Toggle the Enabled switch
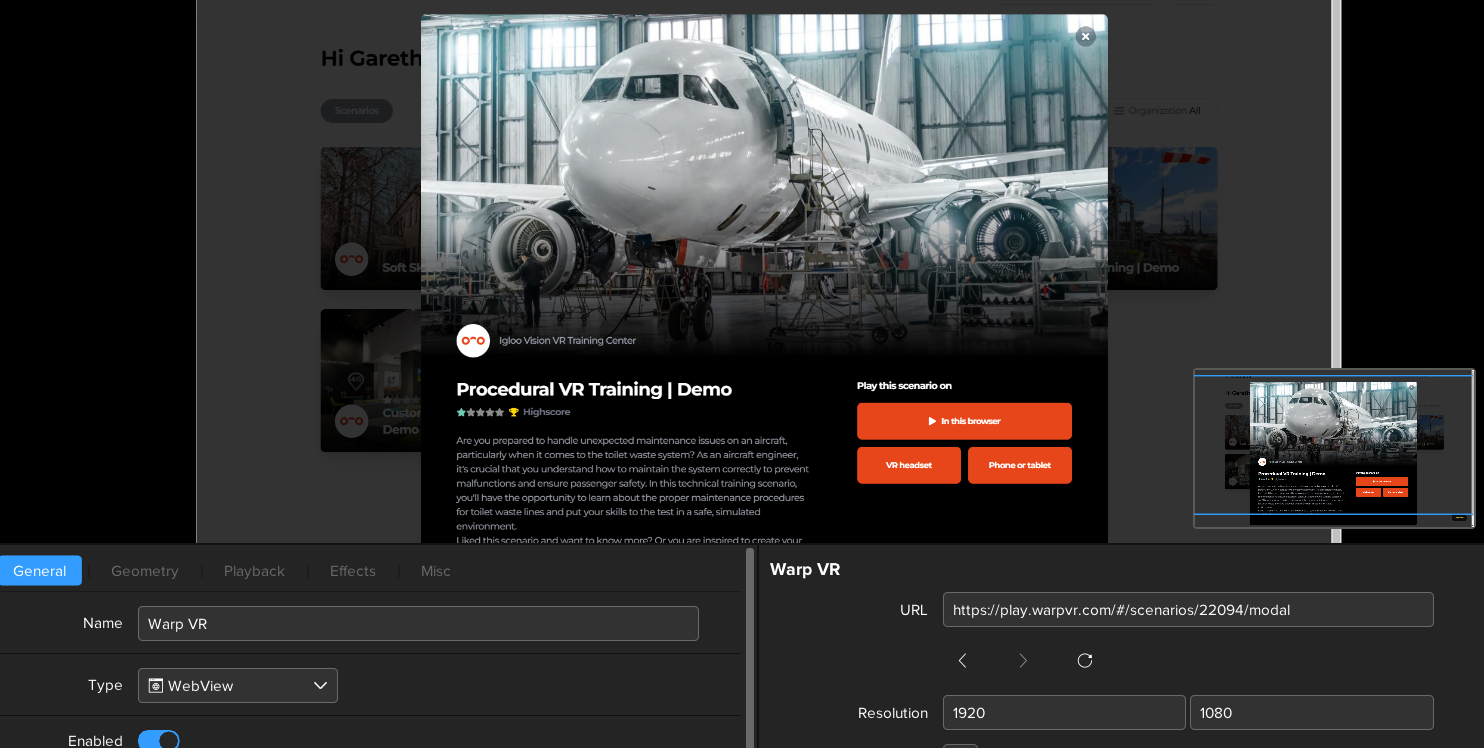The height and width of the screenshot is (748, 1484). pyautogui.click(x=158, y=740)
